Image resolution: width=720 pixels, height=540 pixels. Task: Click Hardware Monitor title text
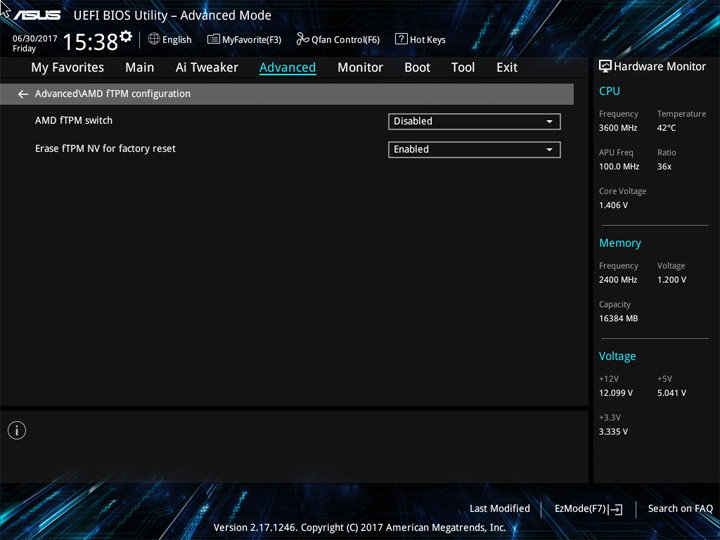coord(660,67)
